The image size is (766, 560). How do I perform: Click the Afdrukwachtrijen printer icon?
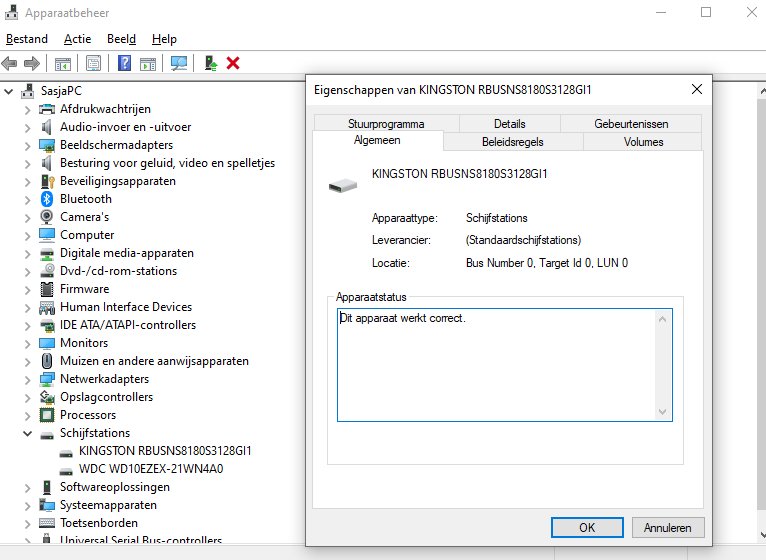point(47,109)
